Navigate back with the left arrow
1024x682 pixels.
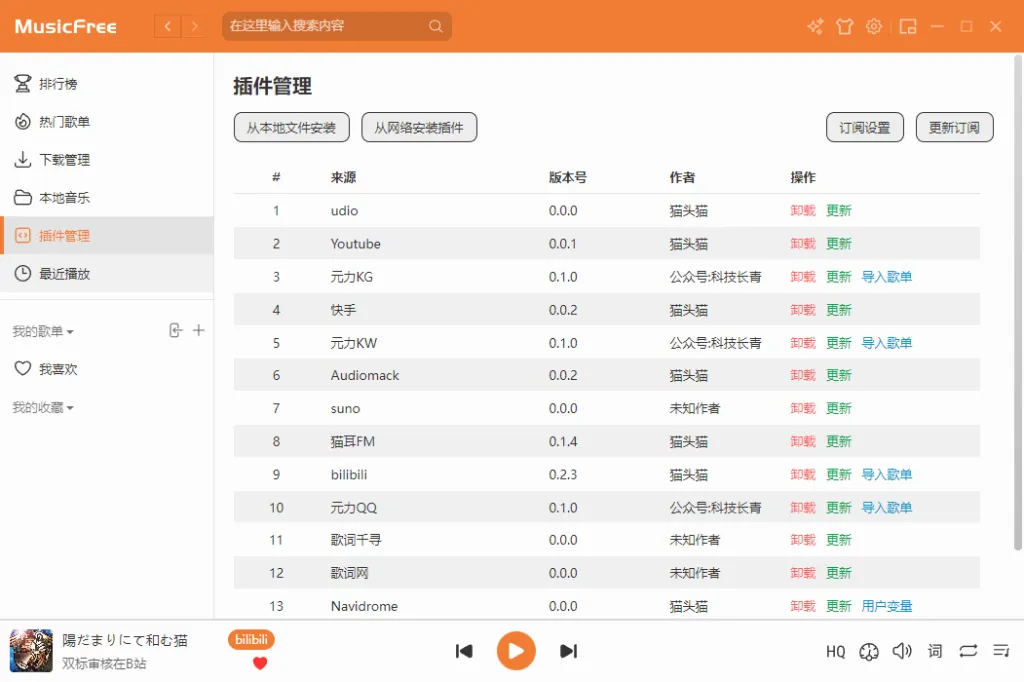pos(167,26)
